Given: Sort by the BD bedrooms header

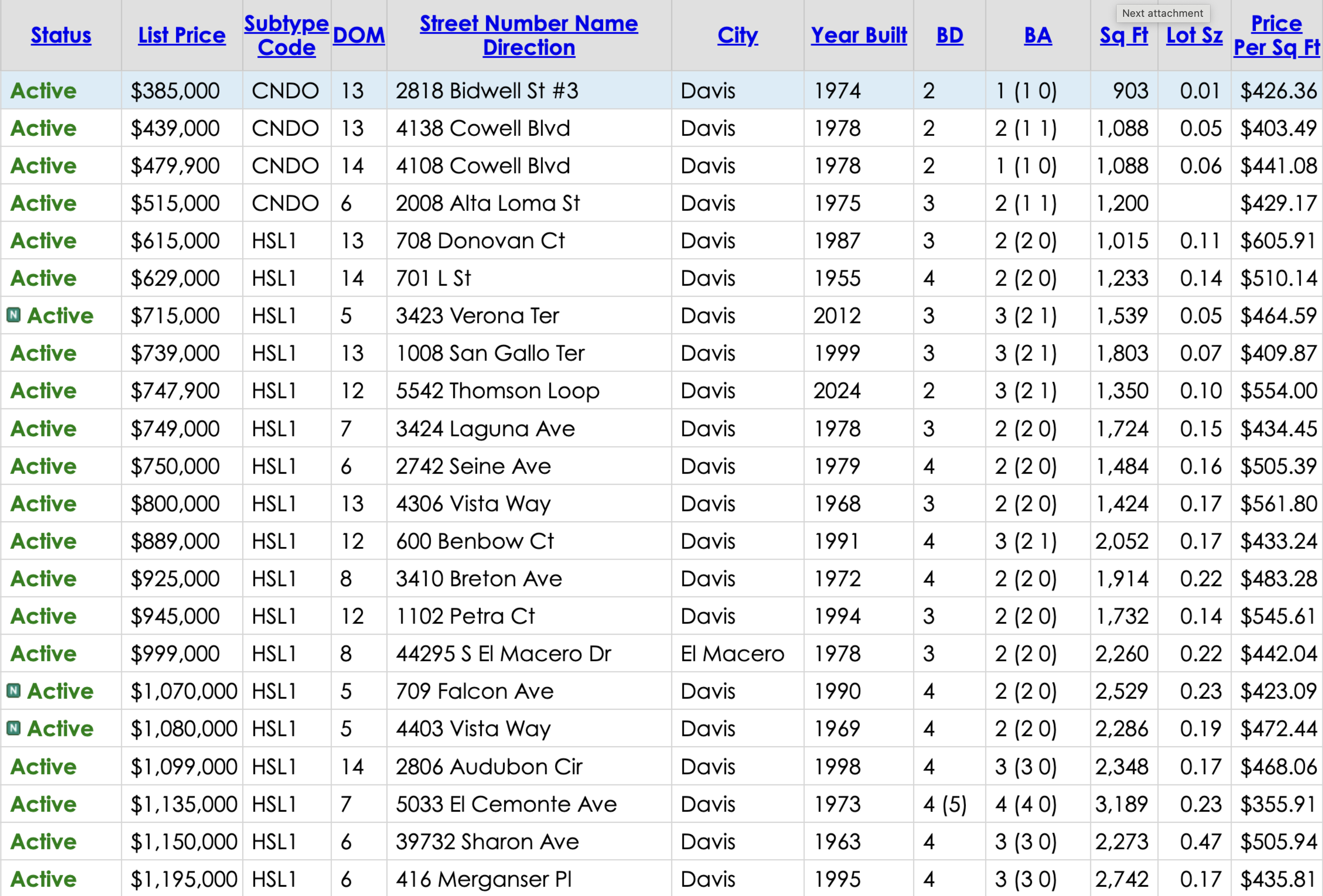Looking at the screenshot, I should click(x=950, y=35).
